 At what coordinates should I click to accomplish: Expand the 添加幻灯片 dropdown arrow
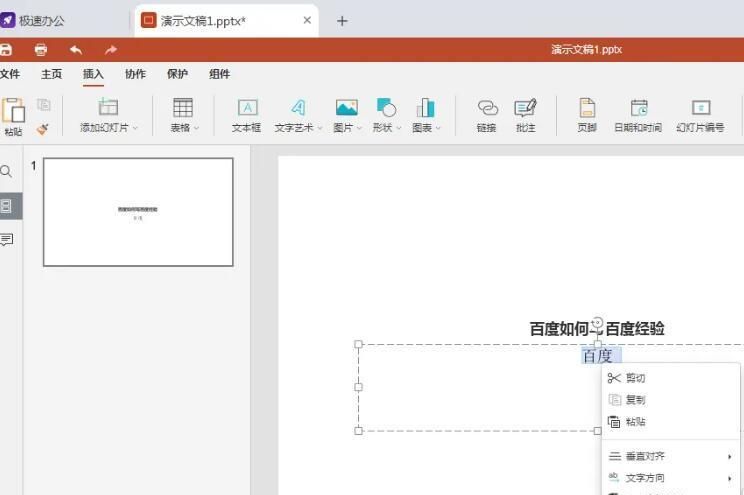coord(135,128)
